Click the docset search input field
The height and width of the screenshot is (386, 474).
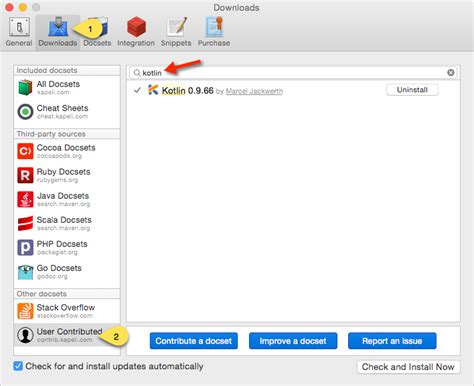click(293, 73)
